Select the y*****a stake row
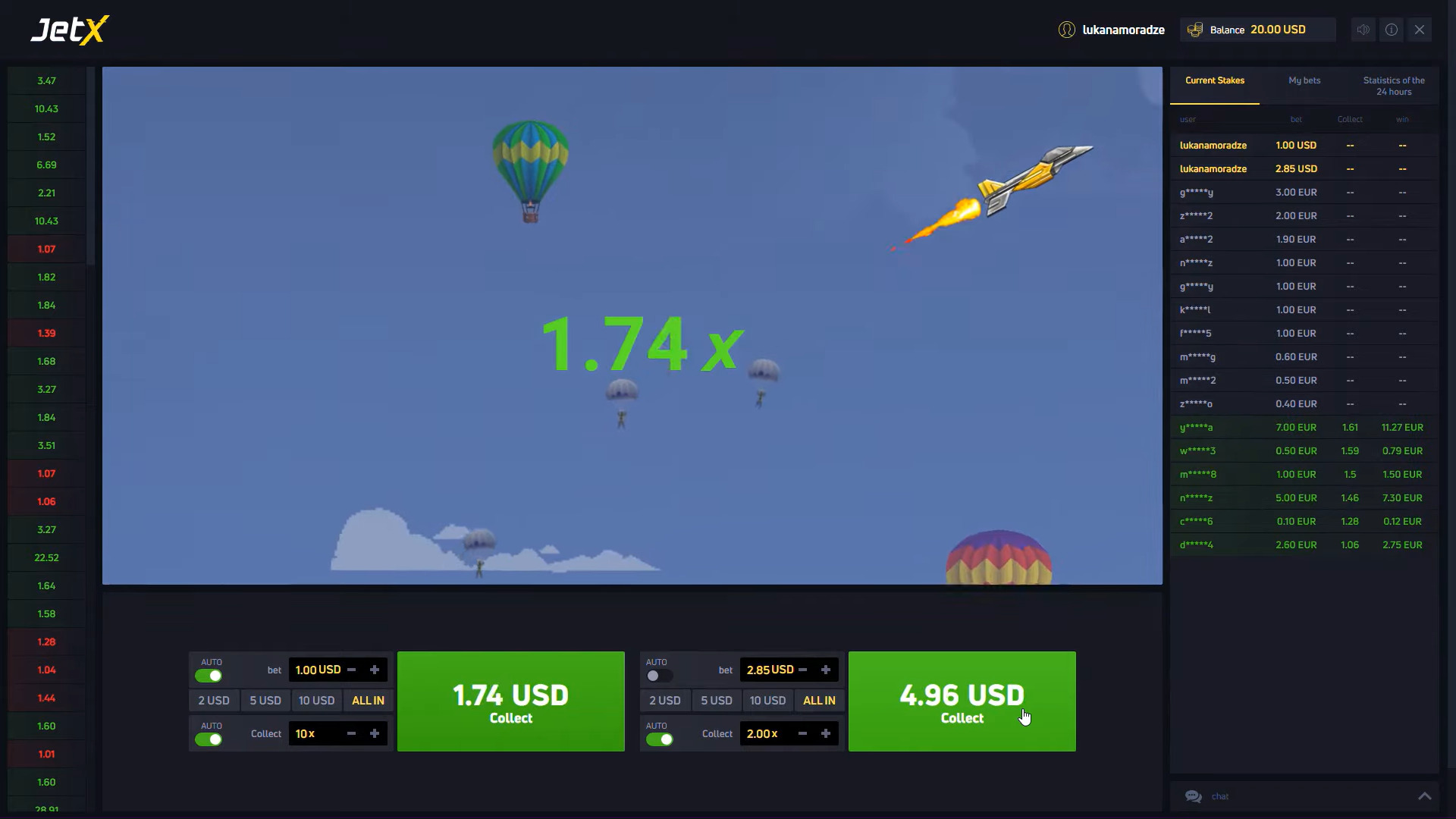 pyautogui.click(x=1304, y=427)
